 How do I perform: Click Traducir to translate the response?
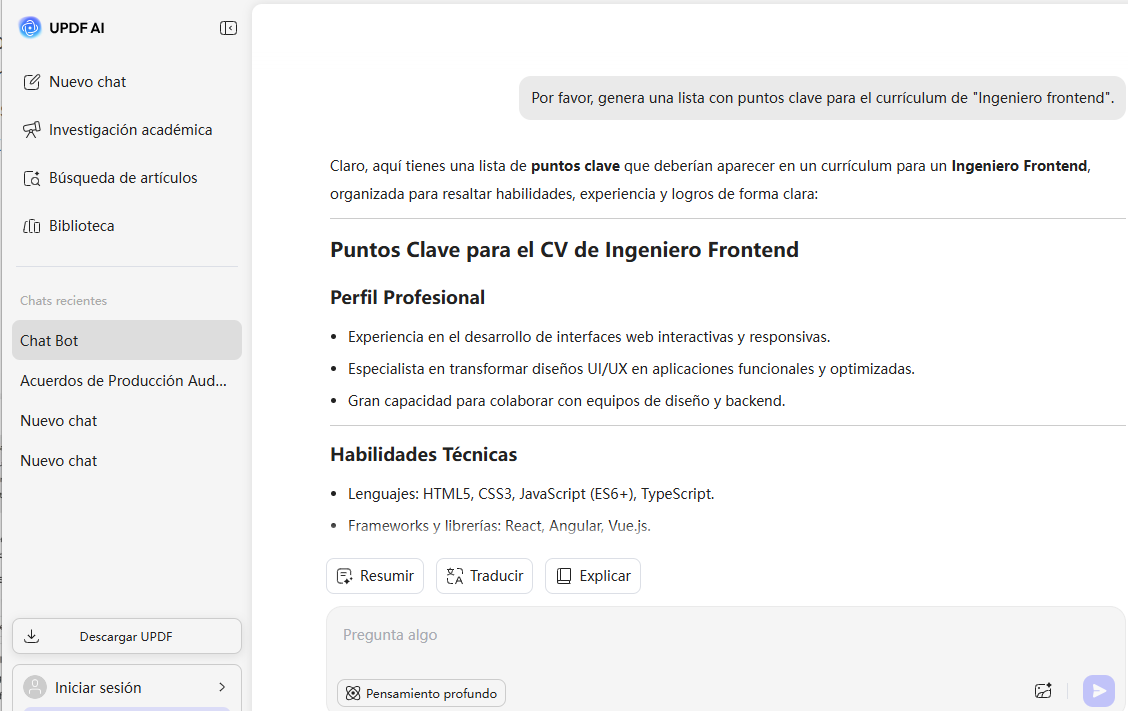pyautogui.click(x=484, y=575)
